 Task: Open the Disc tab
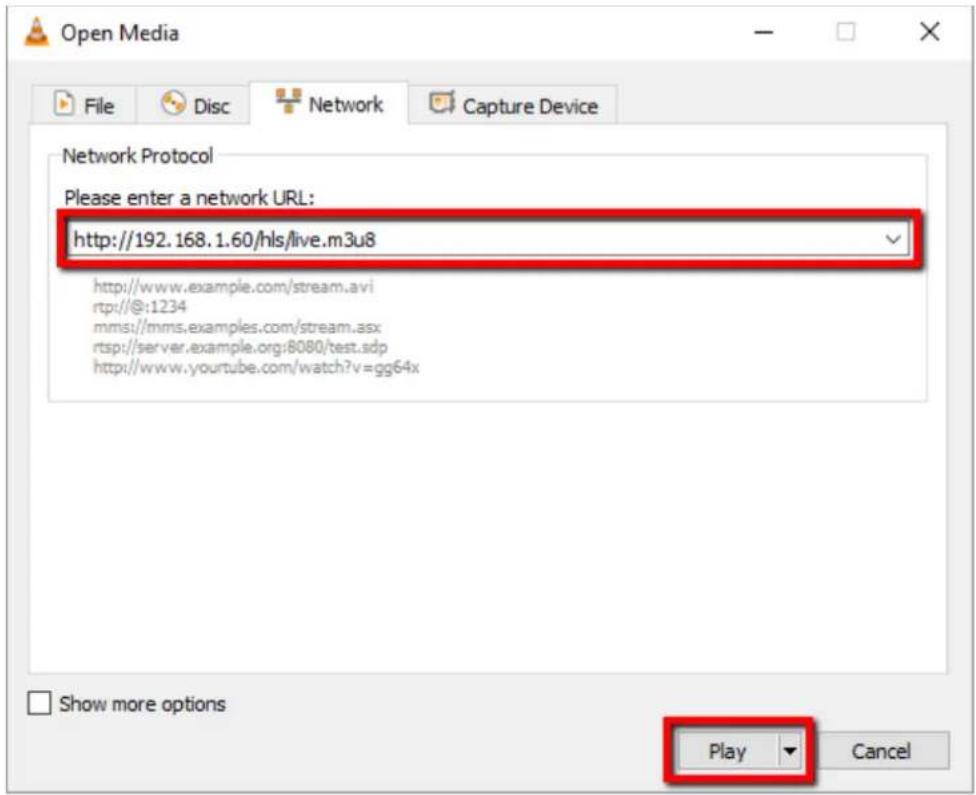pos(194,105)
